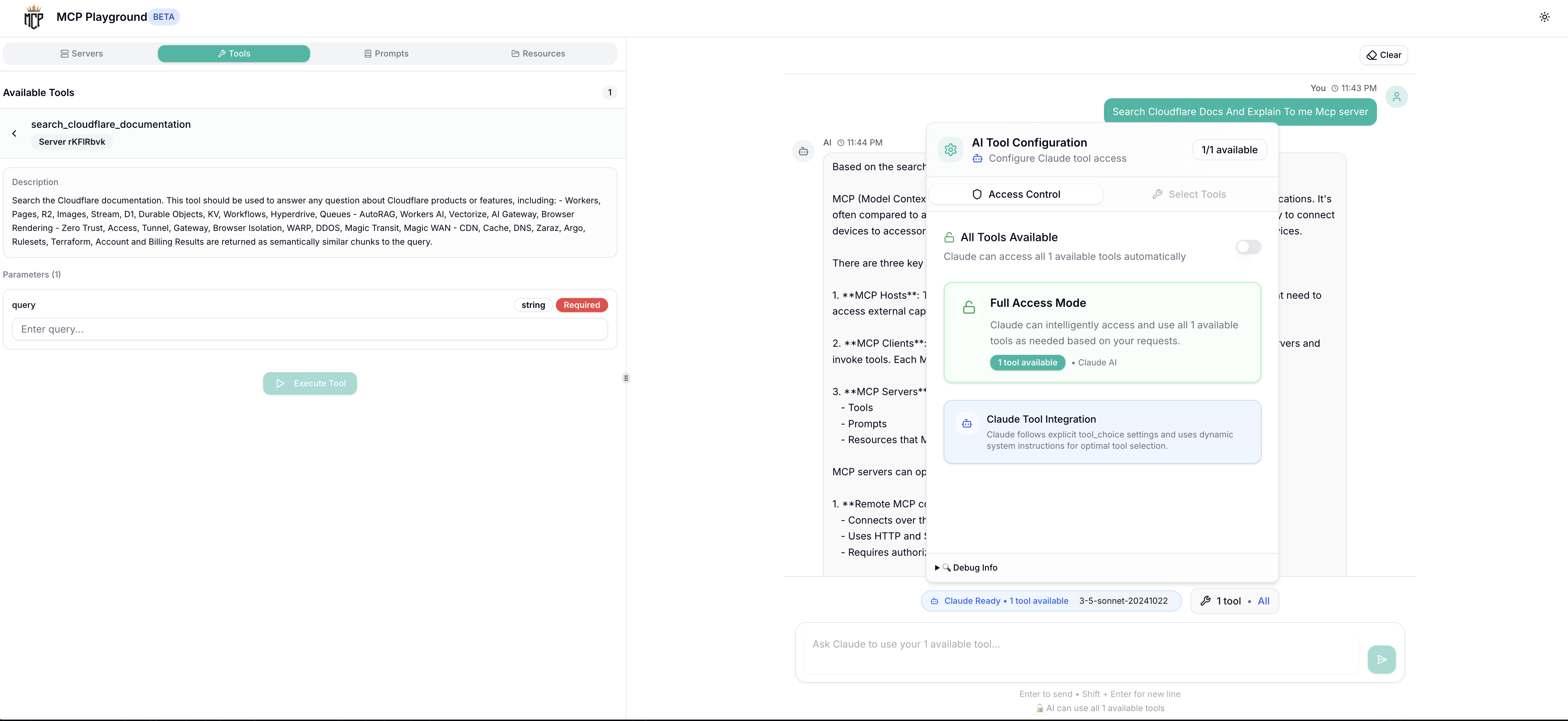This screenshot has height=721, width=1568.
Task: Open the Resources tab
Action: click(538, 54)
